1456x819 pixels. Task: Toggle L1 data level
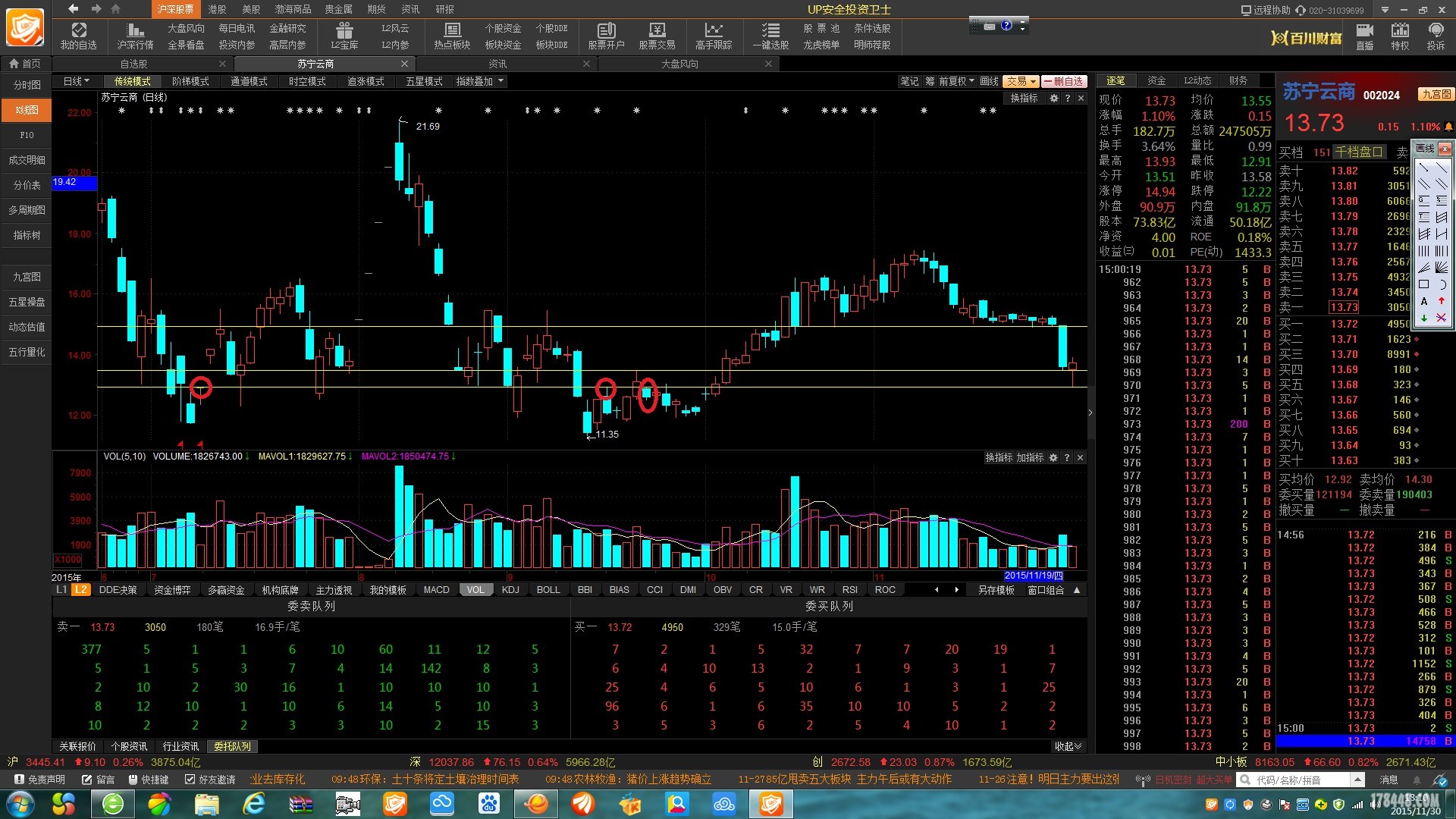click(x=61, y=590)
